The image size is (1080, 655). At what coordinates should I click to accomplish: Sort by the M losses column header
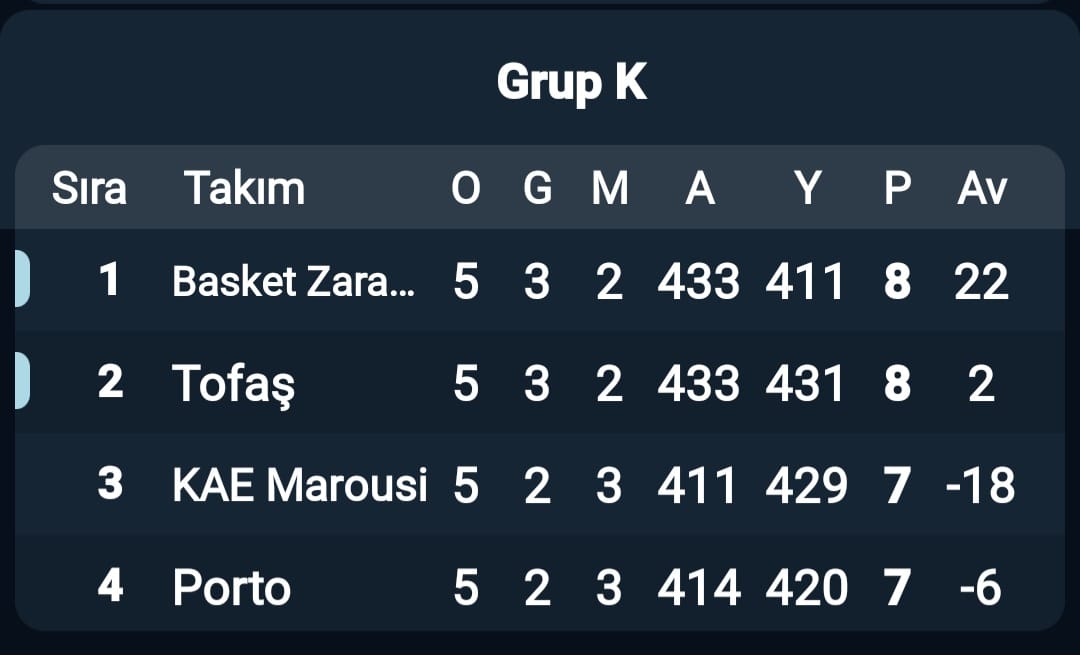(609, 188)
